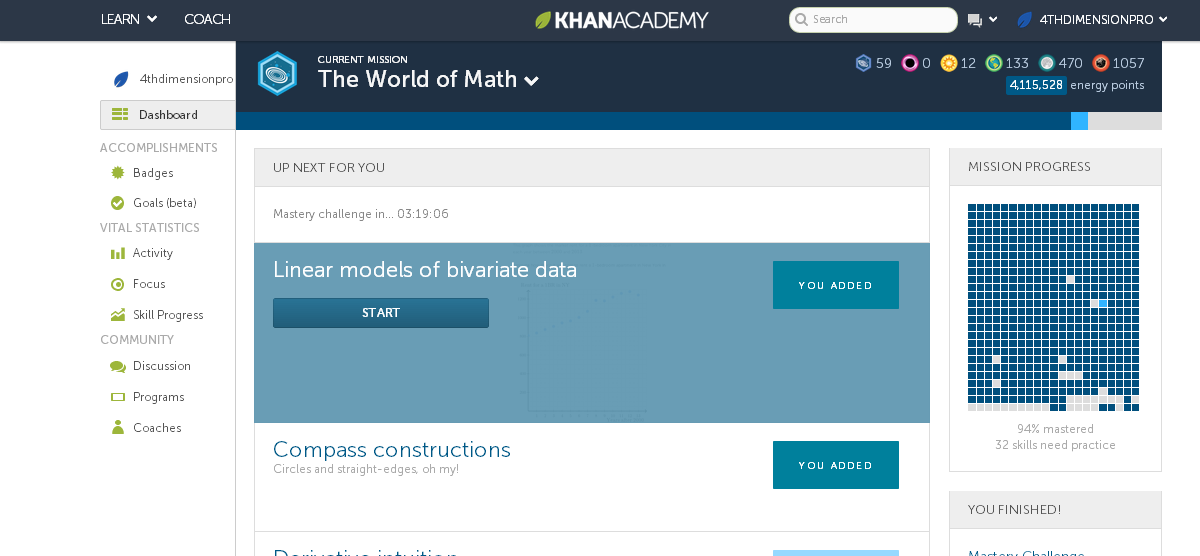Open the notifications speech bubble icon
This screenshot has width=1200, height=556.
pos(975,20)
